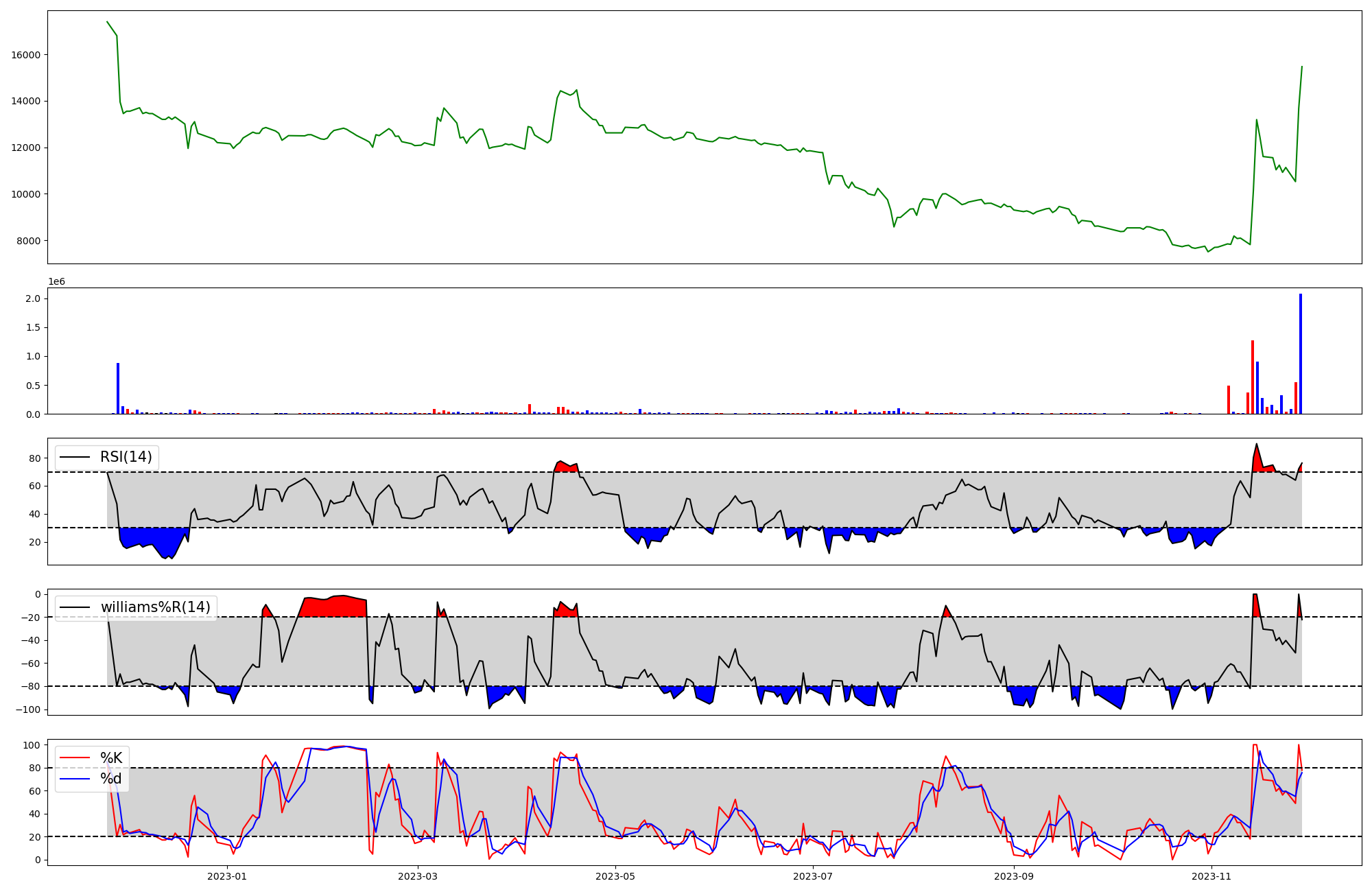Click the 8000 price axis tick label

click(29, 241)
